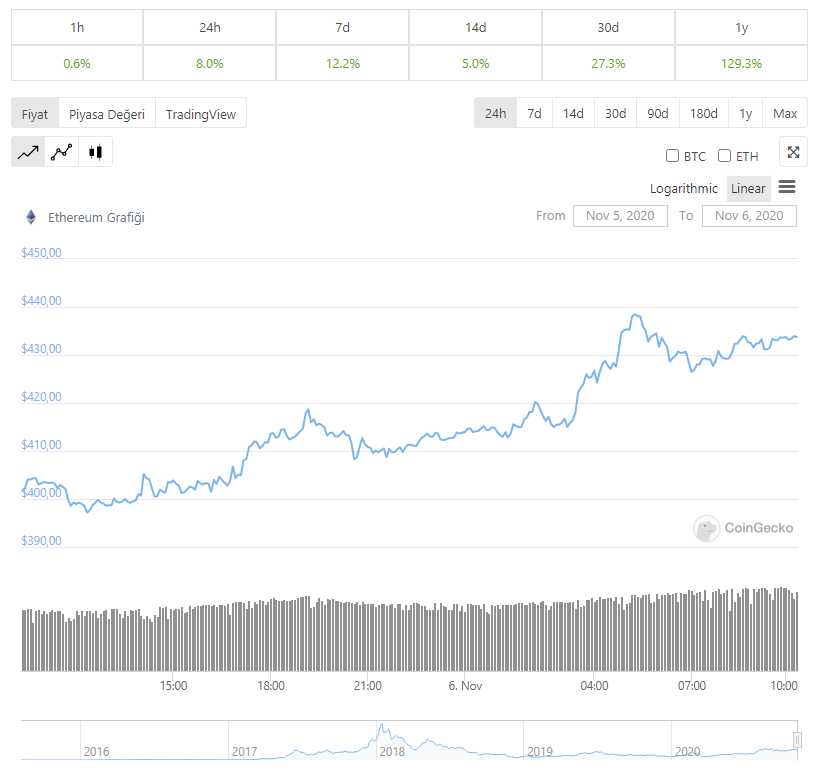
Task: Select the line chart view icon
Action: click(28, 152)
